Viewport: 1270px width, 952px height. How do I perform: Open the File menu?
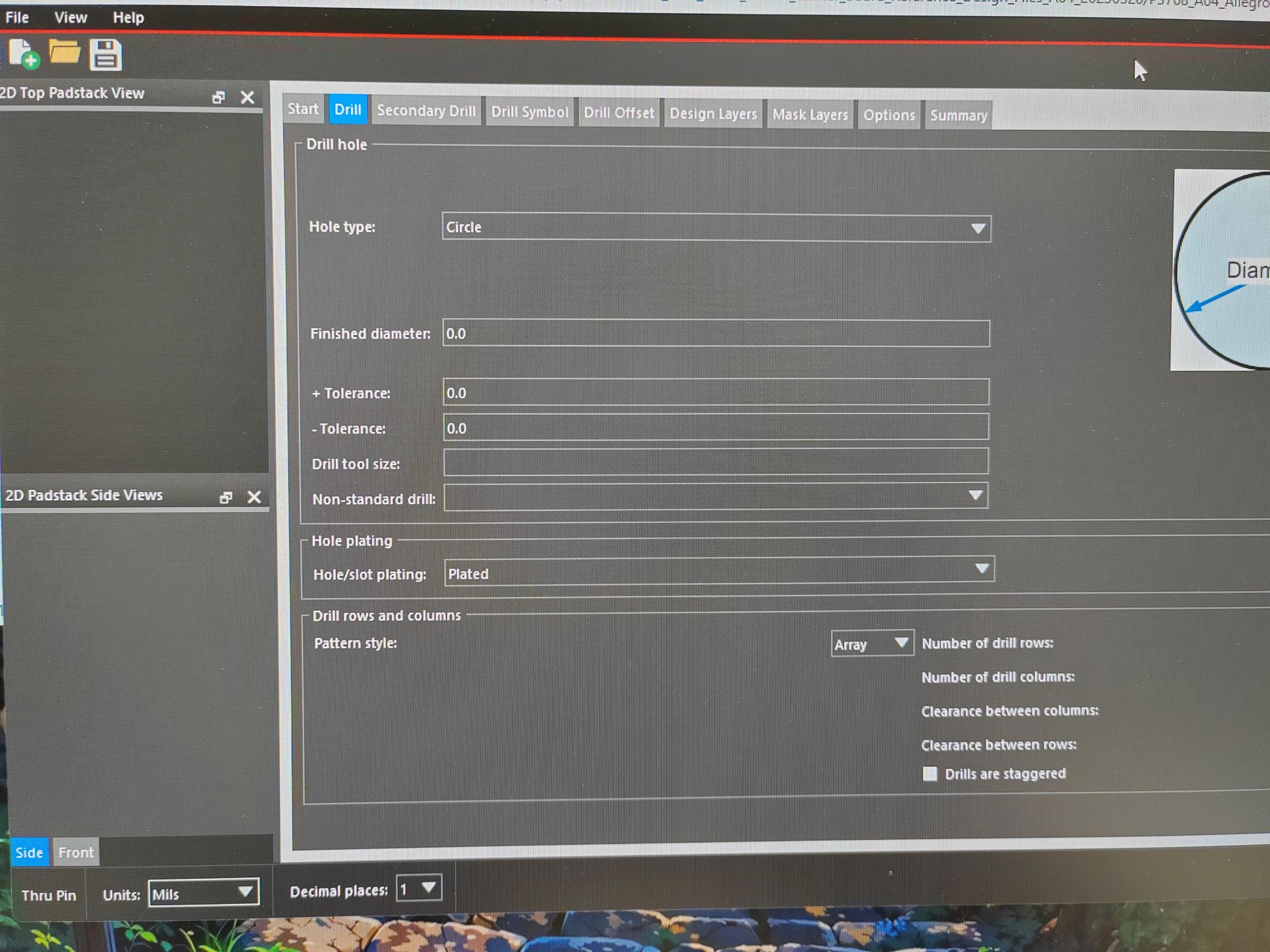(17, 18)
